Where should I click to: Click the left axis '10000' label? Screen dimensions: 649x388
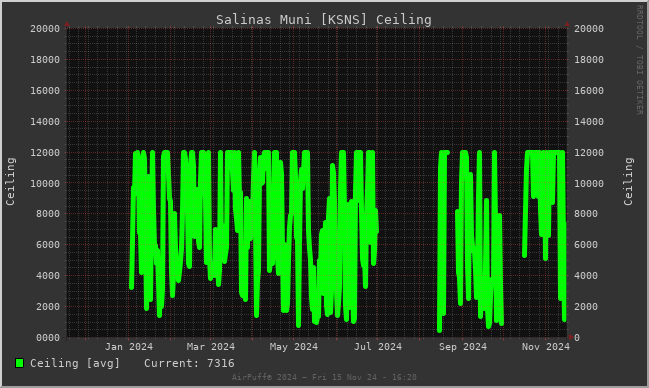click(45, 183)
